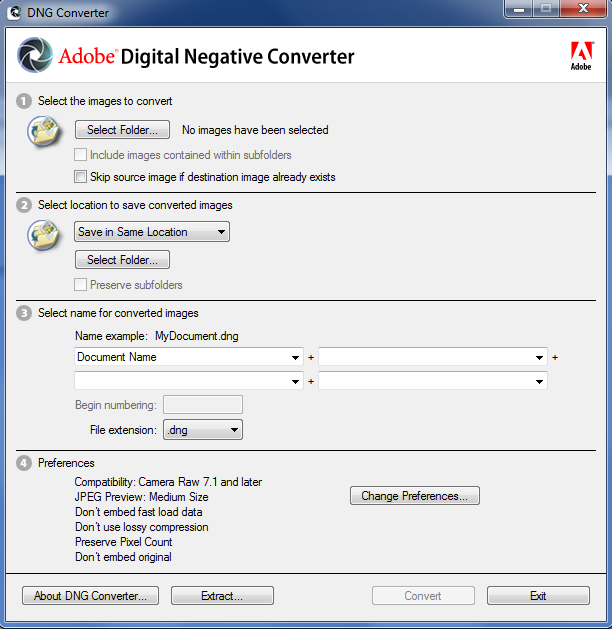The height and width of the screenshot is (629, 612).
Task: Click 'Compatibility: Camera Raw 7.1 and later' text
Action: click(x=168, y=482)
